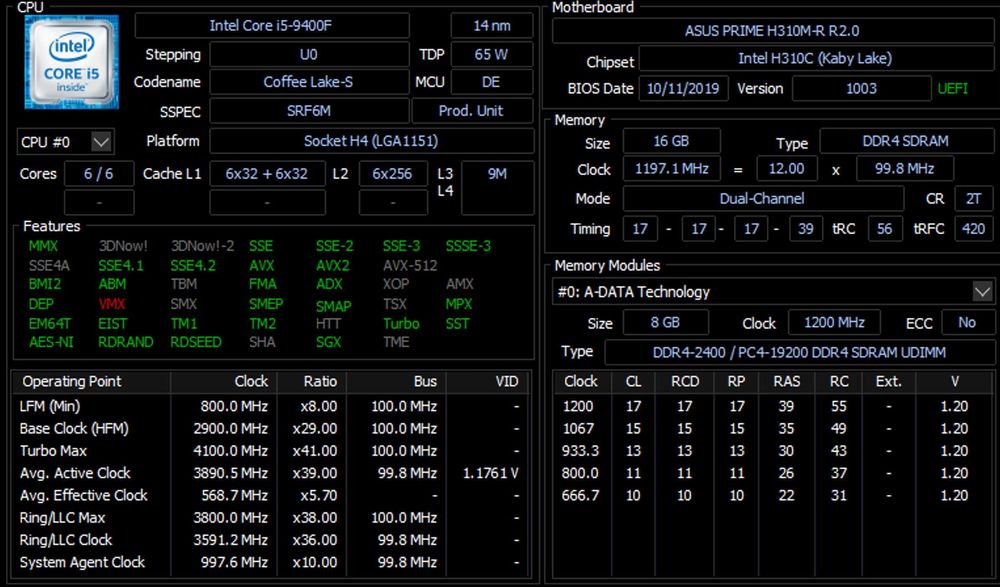Select the Turbo Max row
The image size is (1000, 587).
pos(270,450)
